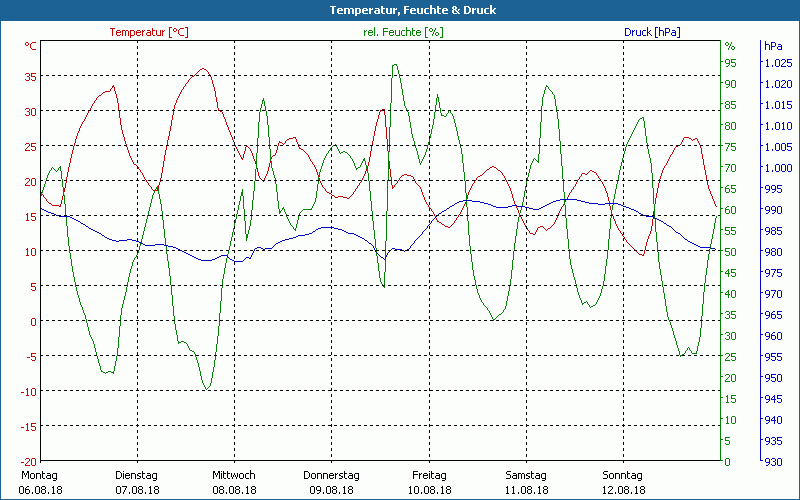Image resolution: width=800 pixels, height=500 pixels.
Task: Click the date '08.08.18'
Action: (x=234, y=490)
